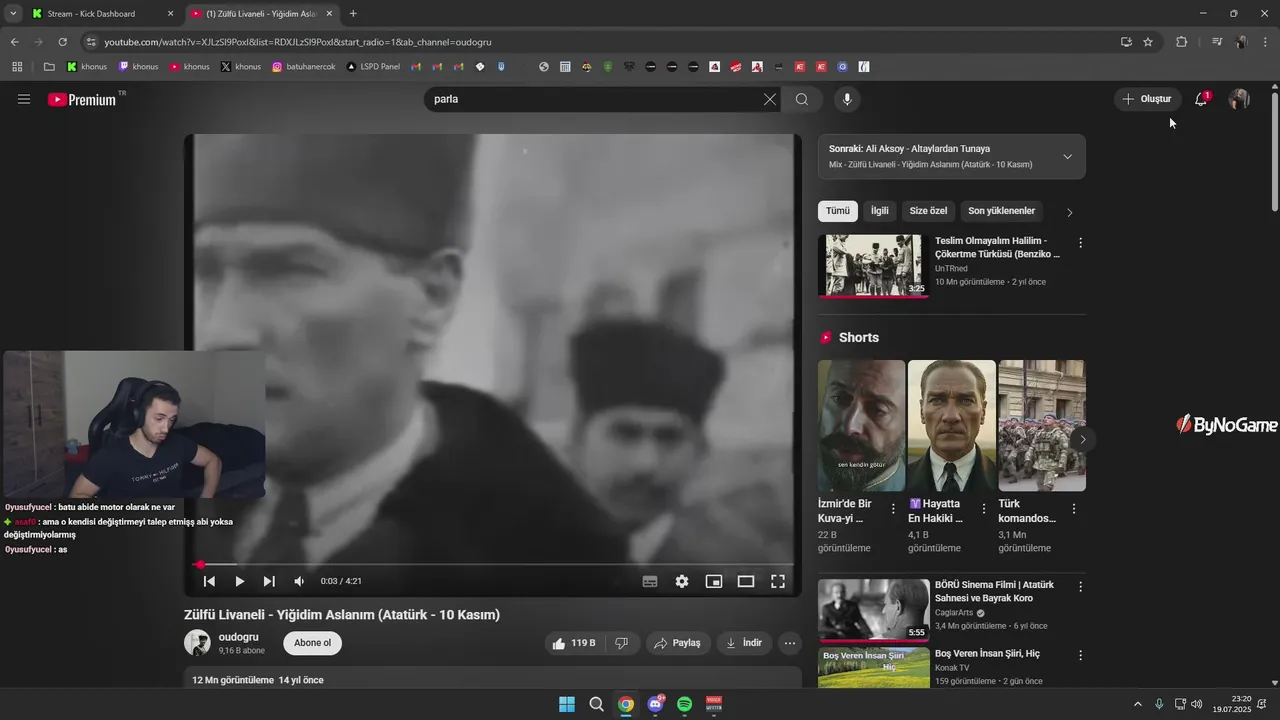Download video with İndir button
This screenshot has width=1280, height=720.
[x=744, y=643]
